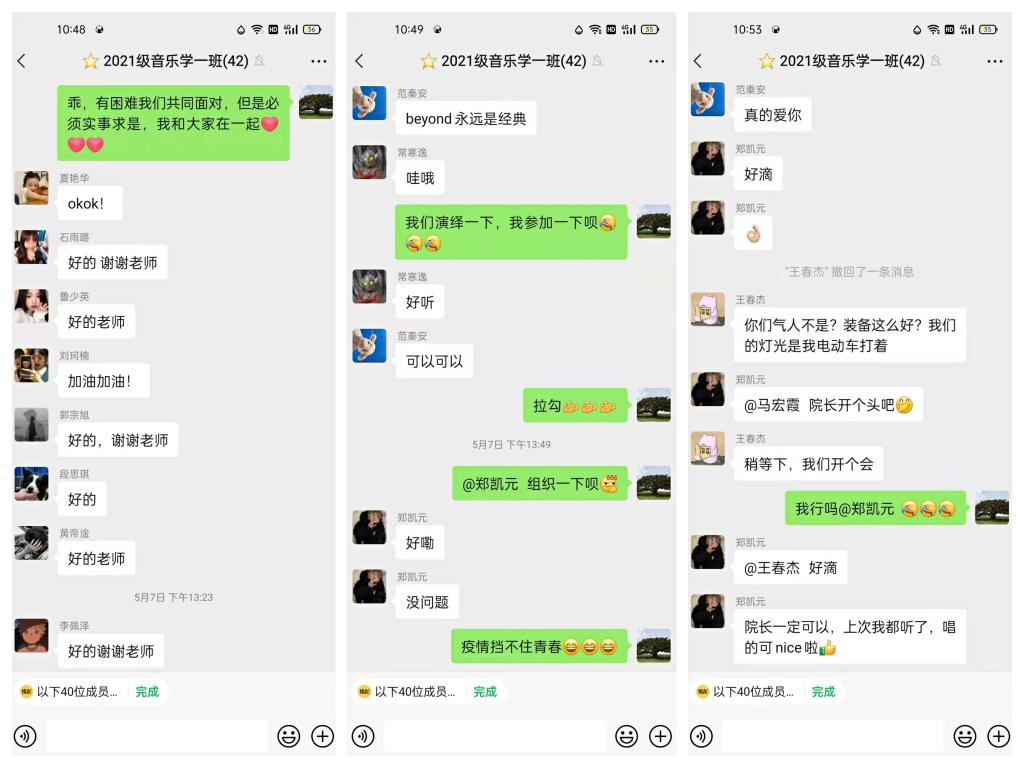Tap the voice input icon in right chat
This screenshot has width=1024, height=768.
pos(701,736)
